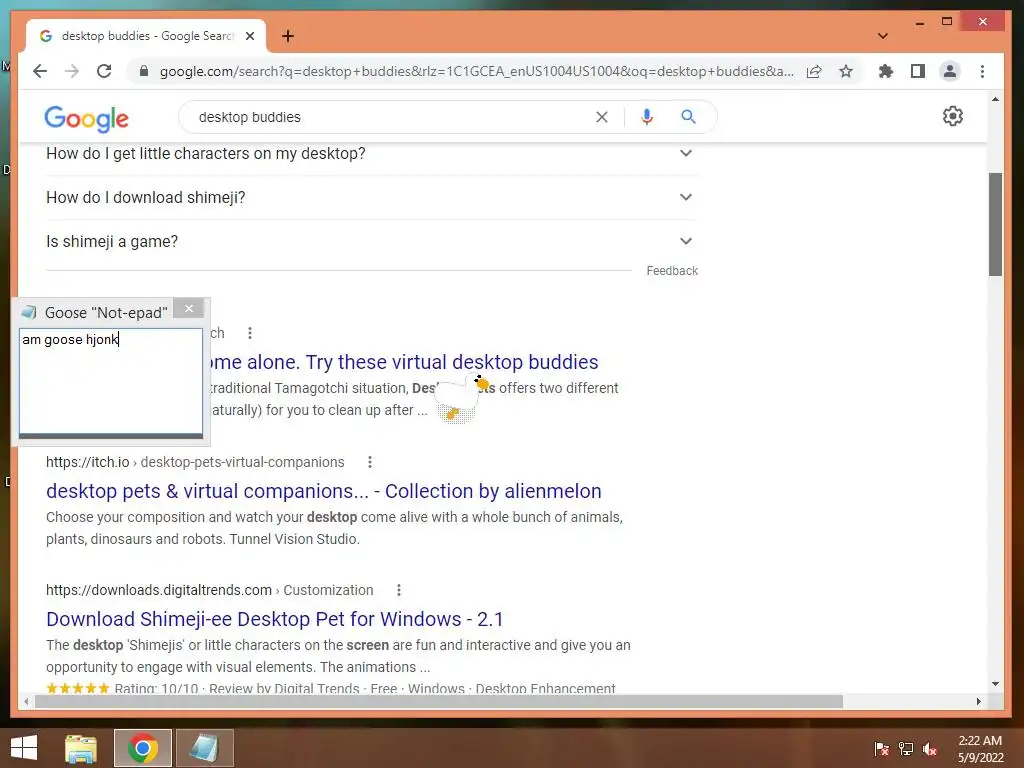This screenshot has height=768, width=1024.
Task: Focus the desktop buddies search field
Action: [392, 117]
